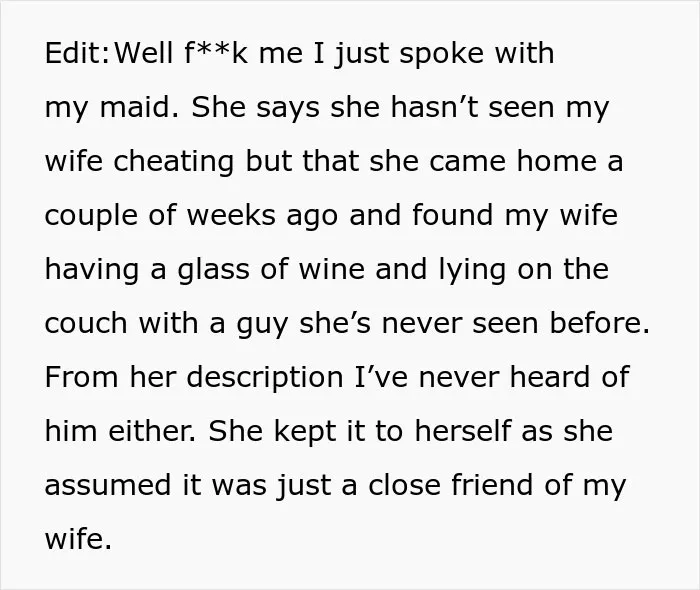Click the phrase 'just spoke with'
This screenshot has height=590, width=700.
[444, 54]
